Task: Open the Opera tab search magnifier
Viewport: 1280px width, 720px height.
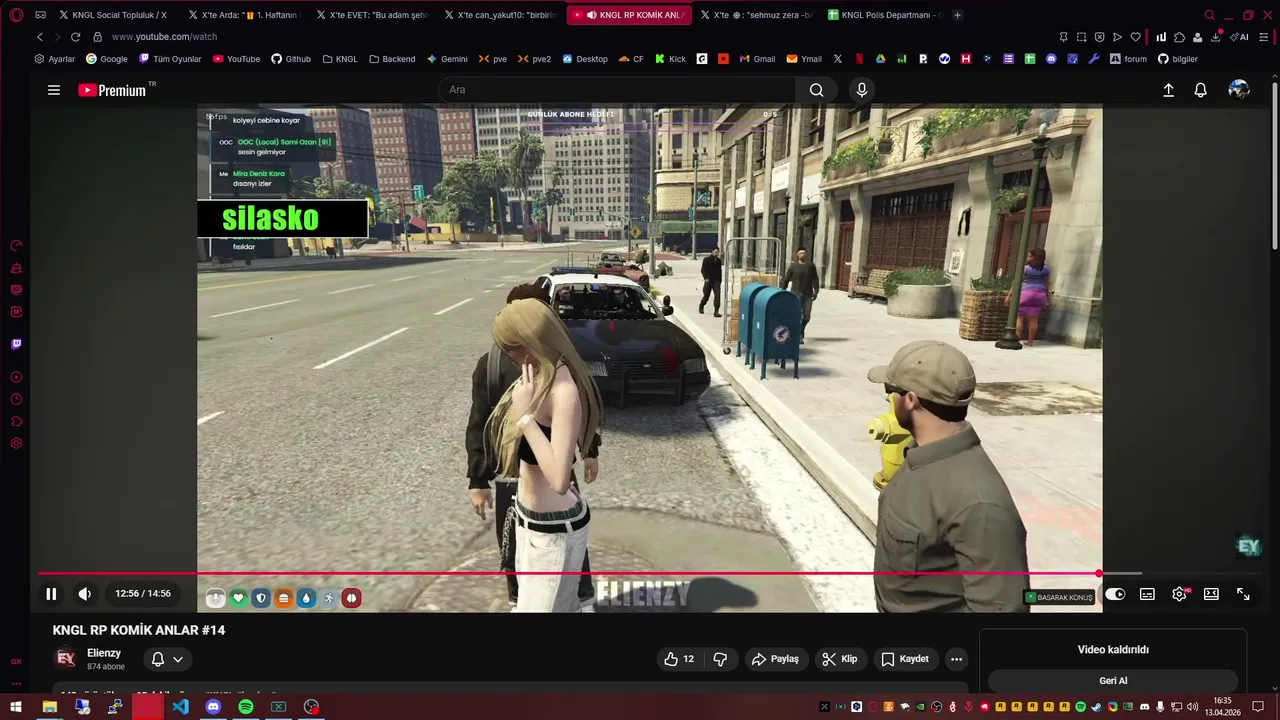Action: pos(1209,15)
